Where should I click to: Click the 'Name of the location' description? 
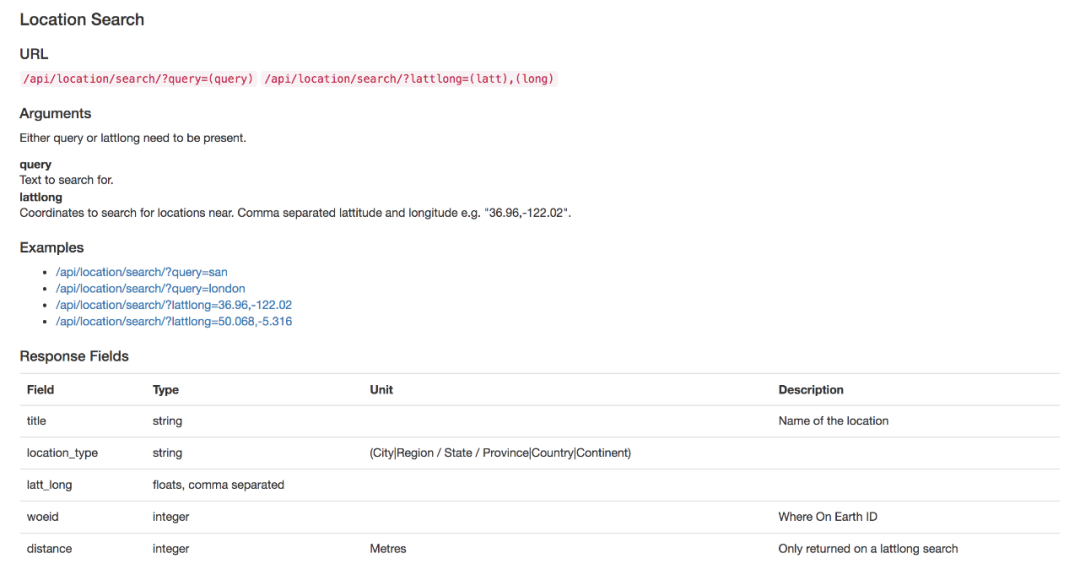pos(833,421)
